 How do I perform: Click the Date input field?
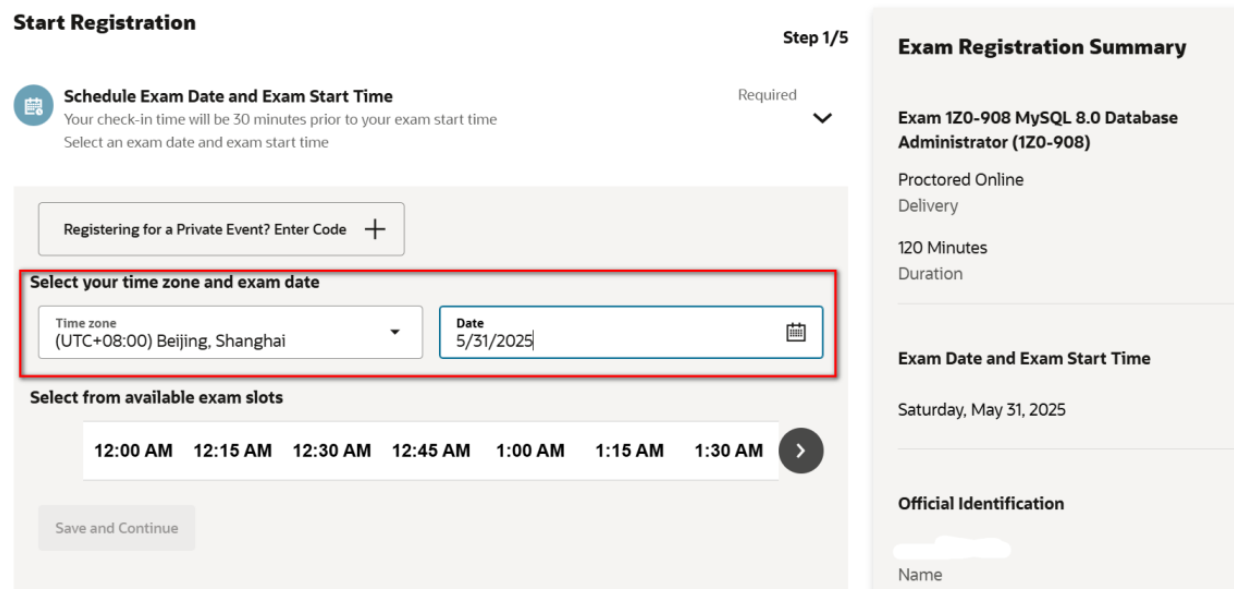[x=610, y=332]
